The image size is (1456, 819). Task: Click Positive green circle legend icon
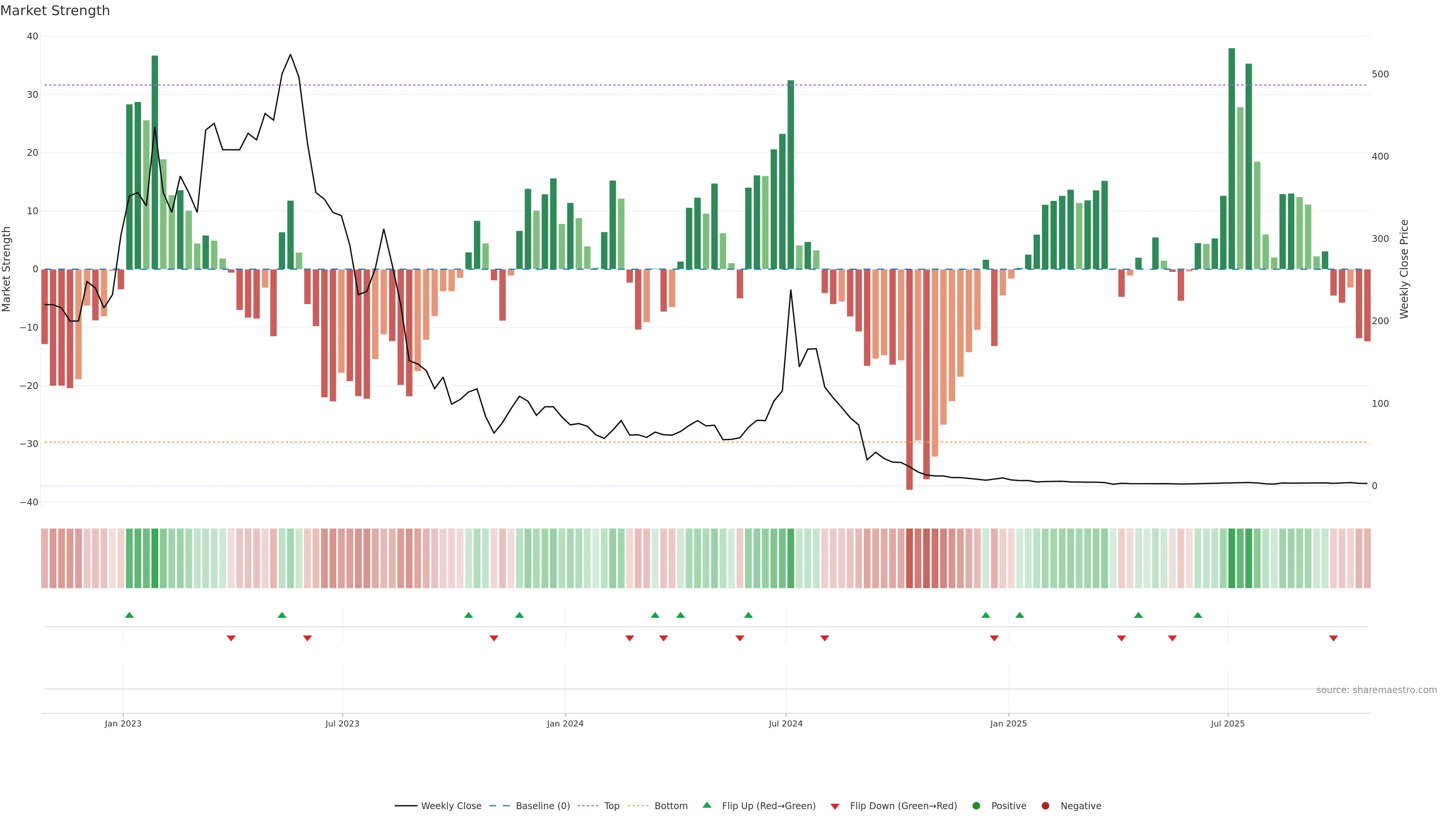point(976,805)
